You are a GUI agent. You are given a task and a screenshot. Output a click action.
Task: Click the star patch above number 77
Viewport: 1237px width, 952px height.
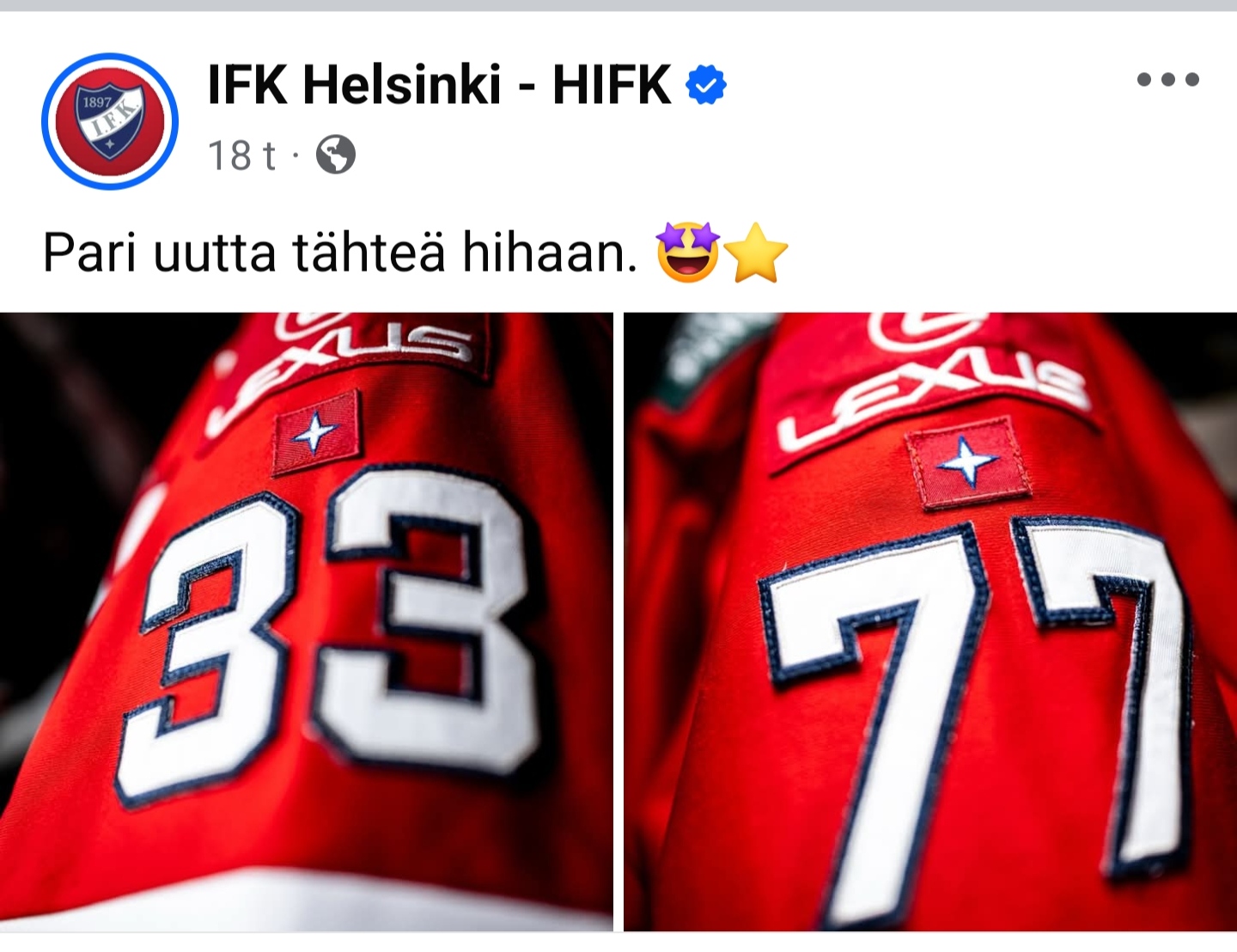point(968,463)
